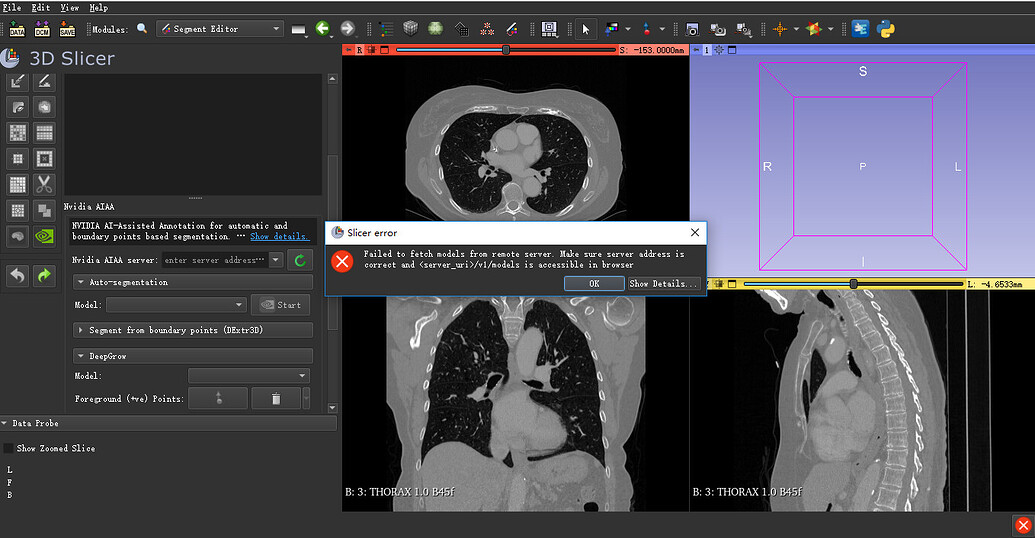1035x538 pixels.
Task: Click the trash icon for foreground points
Action: coord(276,399)
